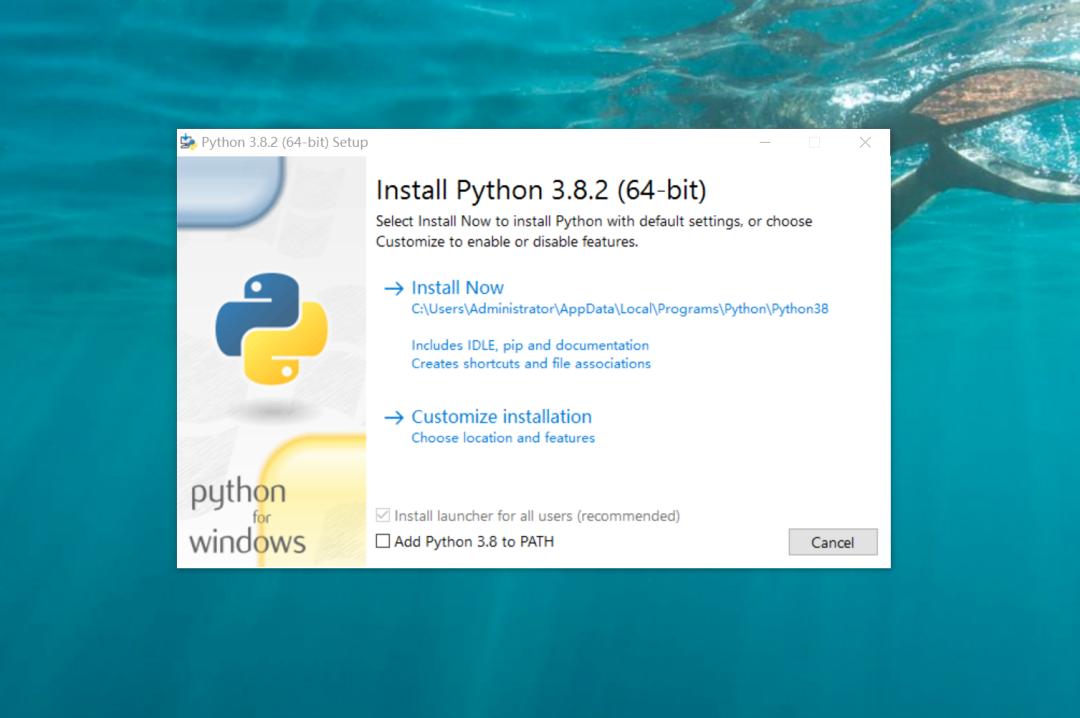This screenshot has height=718, width=1080.
Task: Click 'Creates shortcuts and file associations' text
Action: (x=531, y=363)
